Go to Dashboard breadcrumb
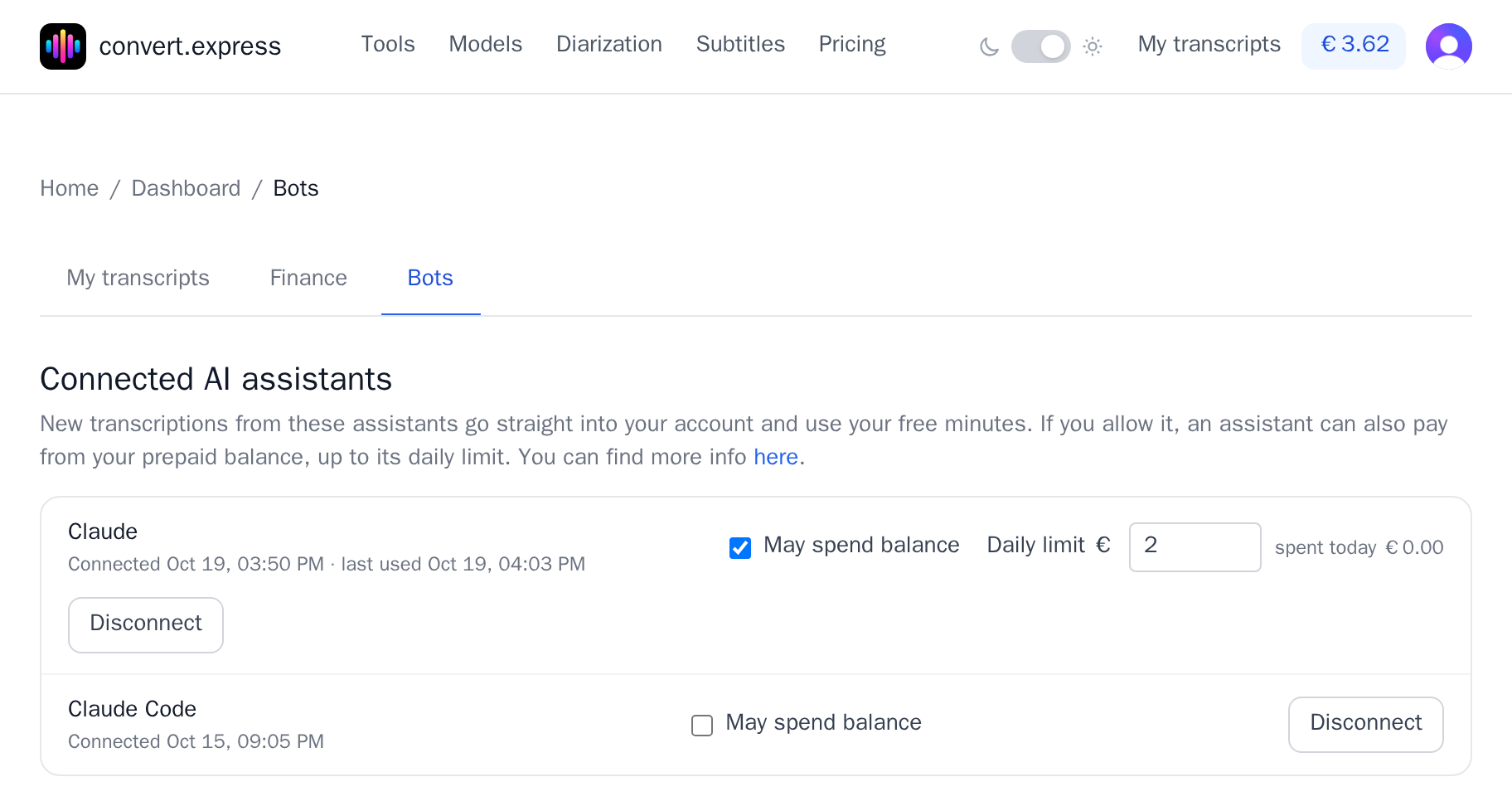 pyautogui.click(x=186, y=188)
